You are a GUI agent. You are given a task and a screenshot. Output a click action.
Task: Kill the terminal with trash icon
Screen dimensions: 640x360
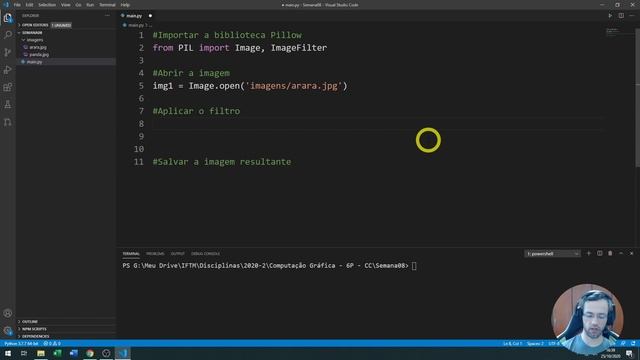[x=610, y=253]
